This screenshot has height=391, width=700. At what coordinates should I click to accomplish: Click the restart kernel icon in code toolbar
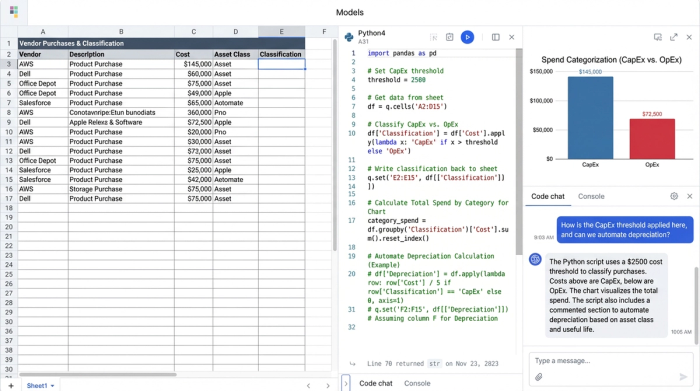coord(450,37)
